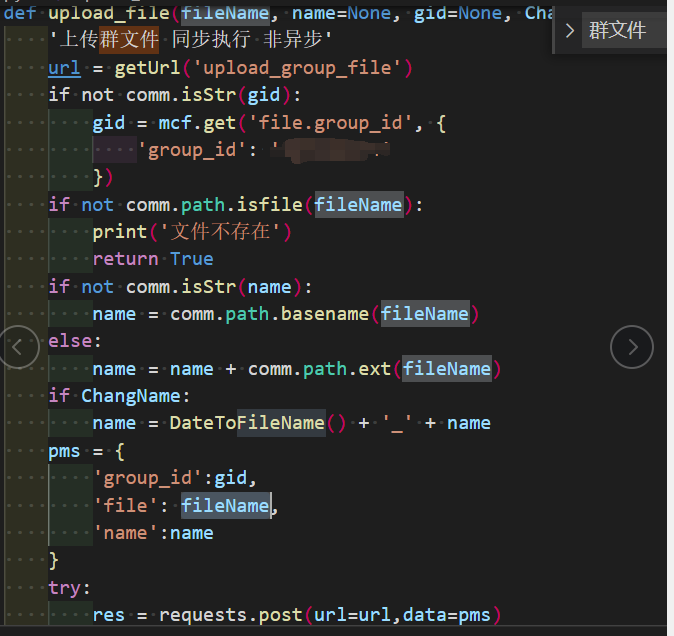
Task: Click fileName inside comm.path.isfile call
Action: 359,205
